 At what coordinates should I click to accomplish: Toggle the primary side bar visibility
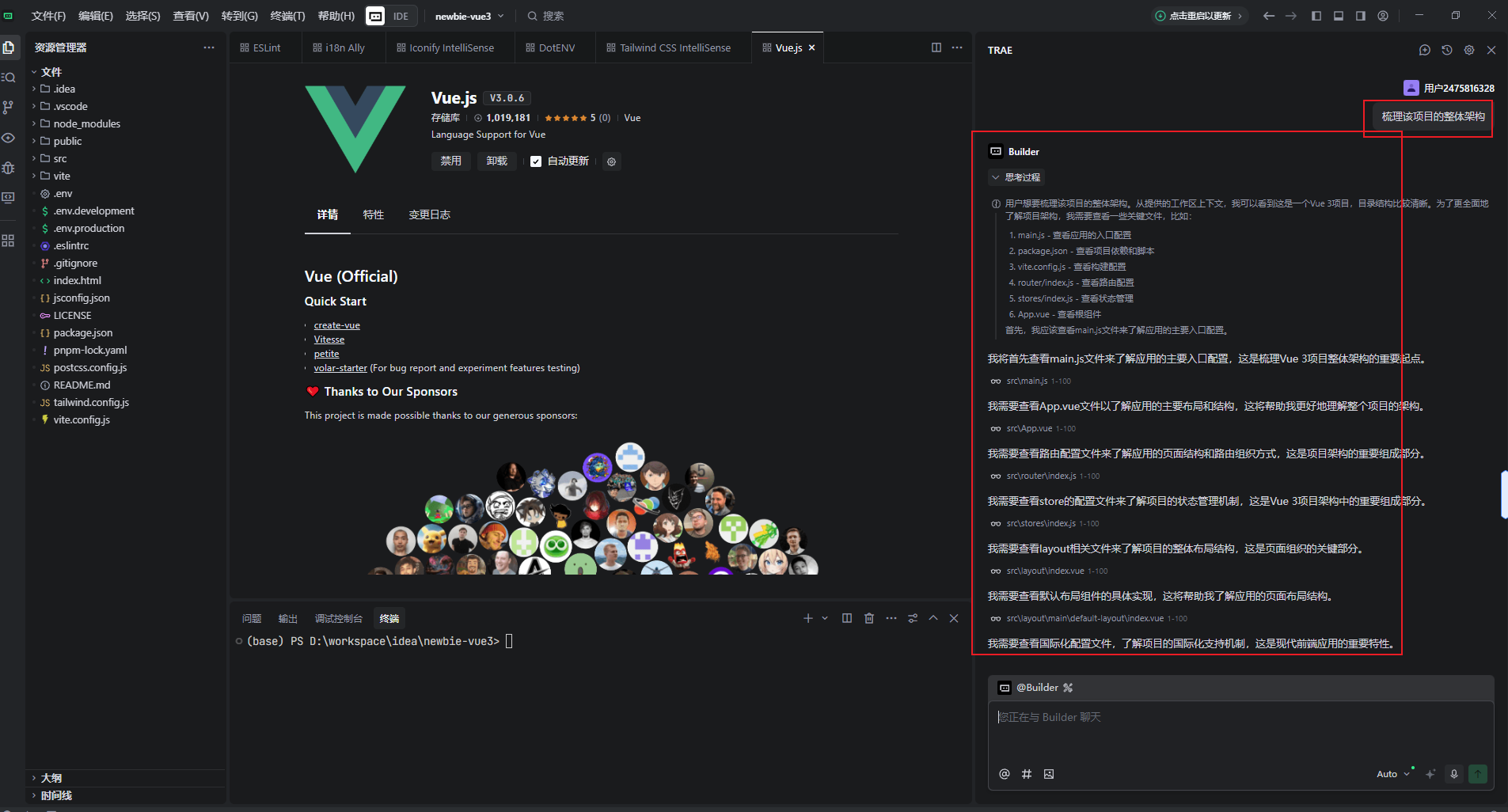1316,16
